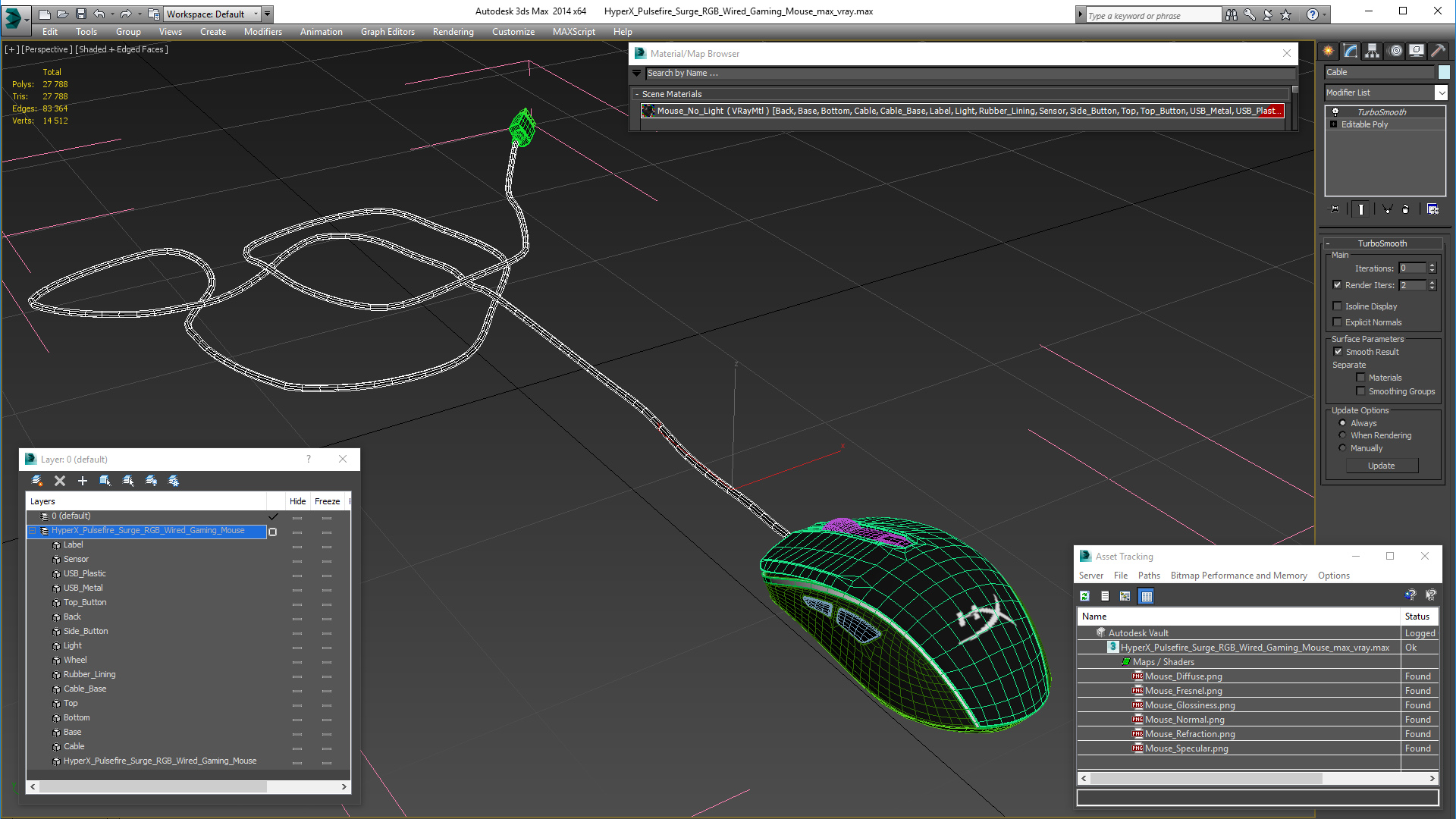Image resolution: width=1456 pixels, height=819 pixels.
Task: Click the Project Folder icon beside Workspace
Action: pos(154,14)
